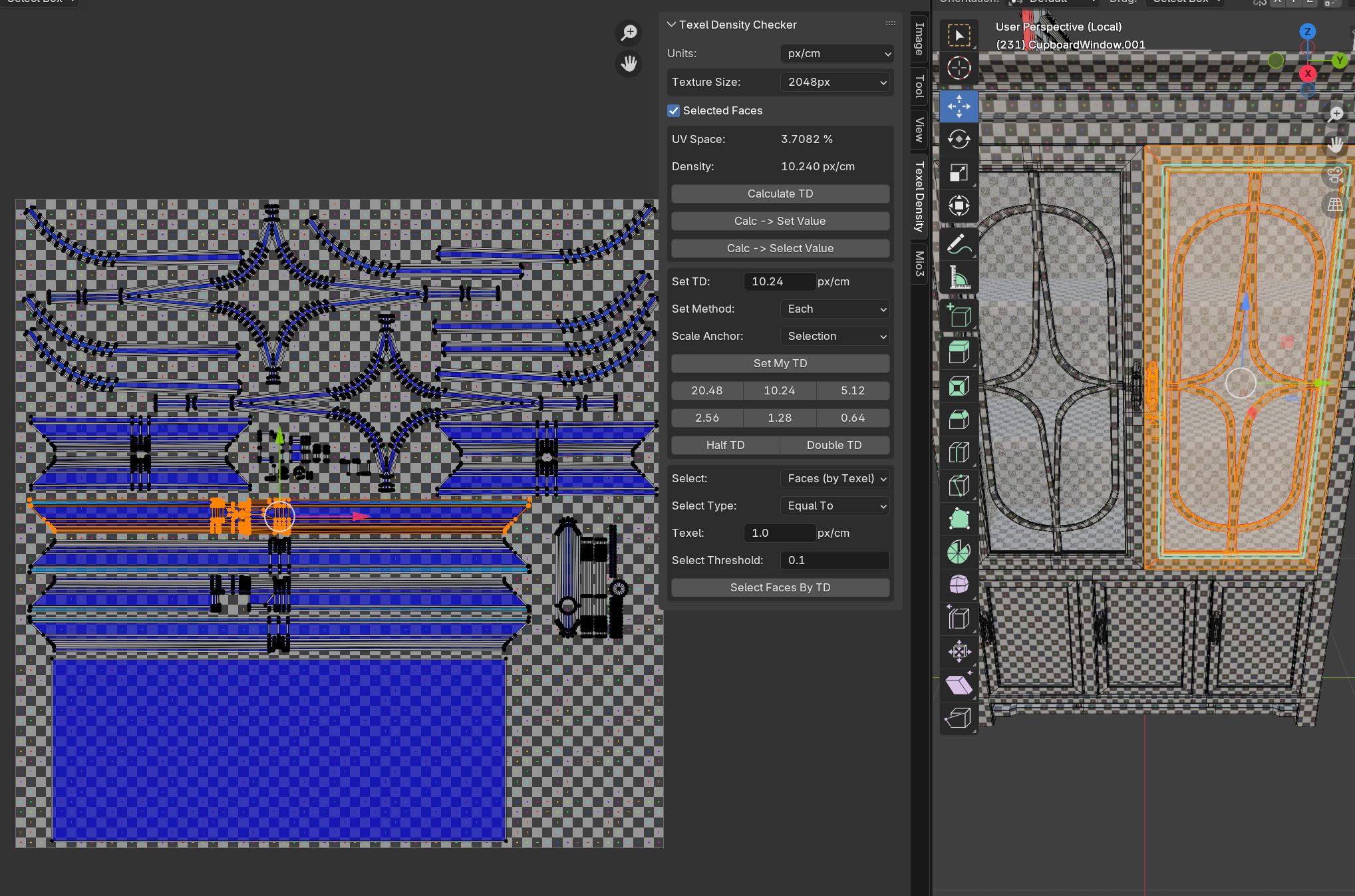Collapse the Texel Density Checker panel
Screen dimensions: 1355x896
point(672,25)
